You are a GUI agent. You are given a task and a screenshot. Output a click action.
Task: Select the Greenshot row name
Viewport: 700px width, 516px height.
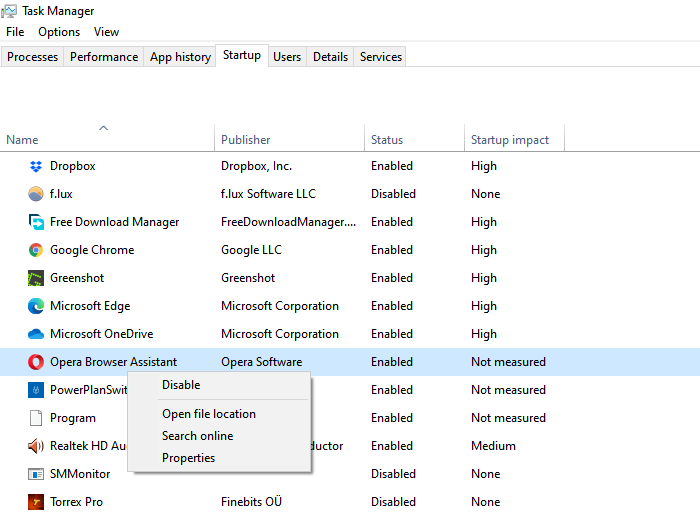[77, 278]
